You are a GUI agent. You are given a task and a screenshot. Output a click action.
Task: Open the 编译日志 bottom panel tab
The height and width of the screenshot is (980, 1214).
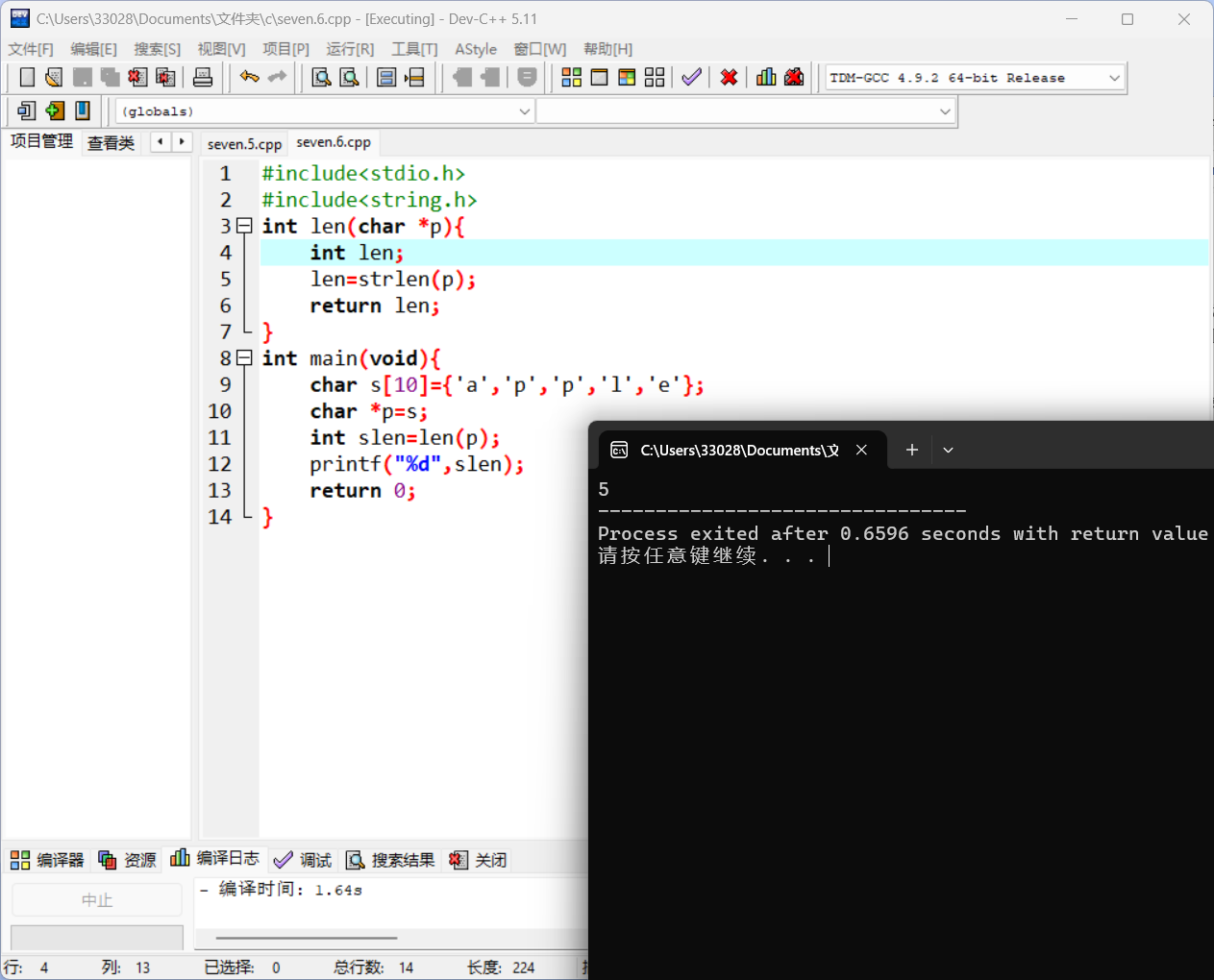pyautogui.click(x=215, y=858)
